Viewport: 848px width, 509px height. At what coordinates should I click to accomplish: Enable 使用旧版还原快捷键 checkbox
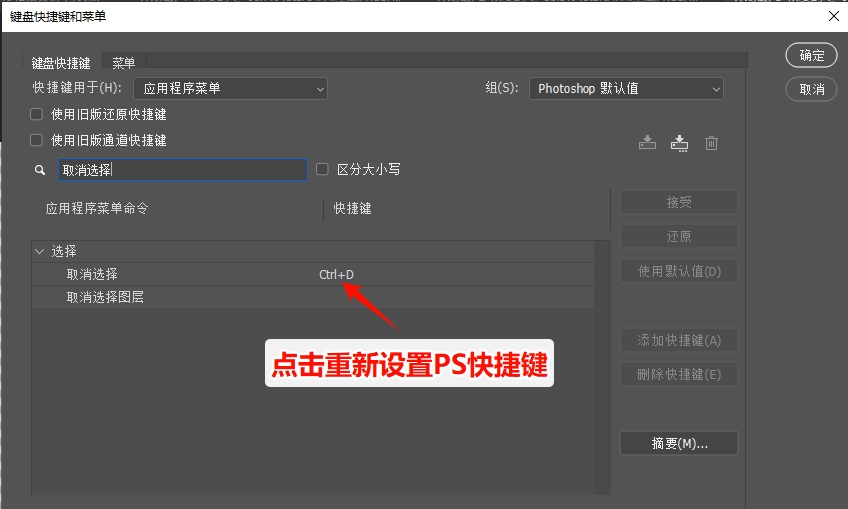(37, 114)
